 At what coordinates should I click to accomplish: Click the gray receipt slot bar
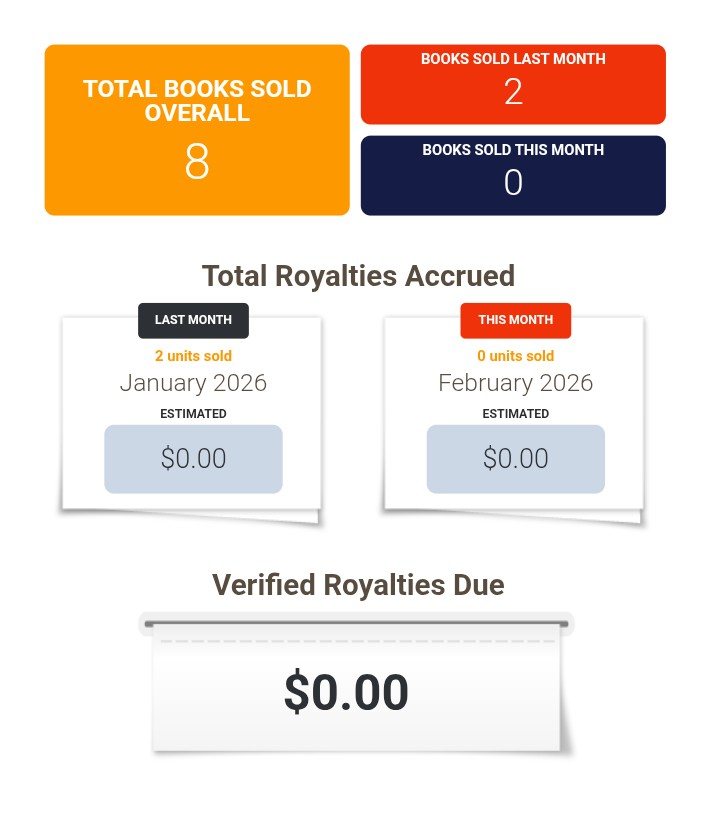[x=356, y=624]
